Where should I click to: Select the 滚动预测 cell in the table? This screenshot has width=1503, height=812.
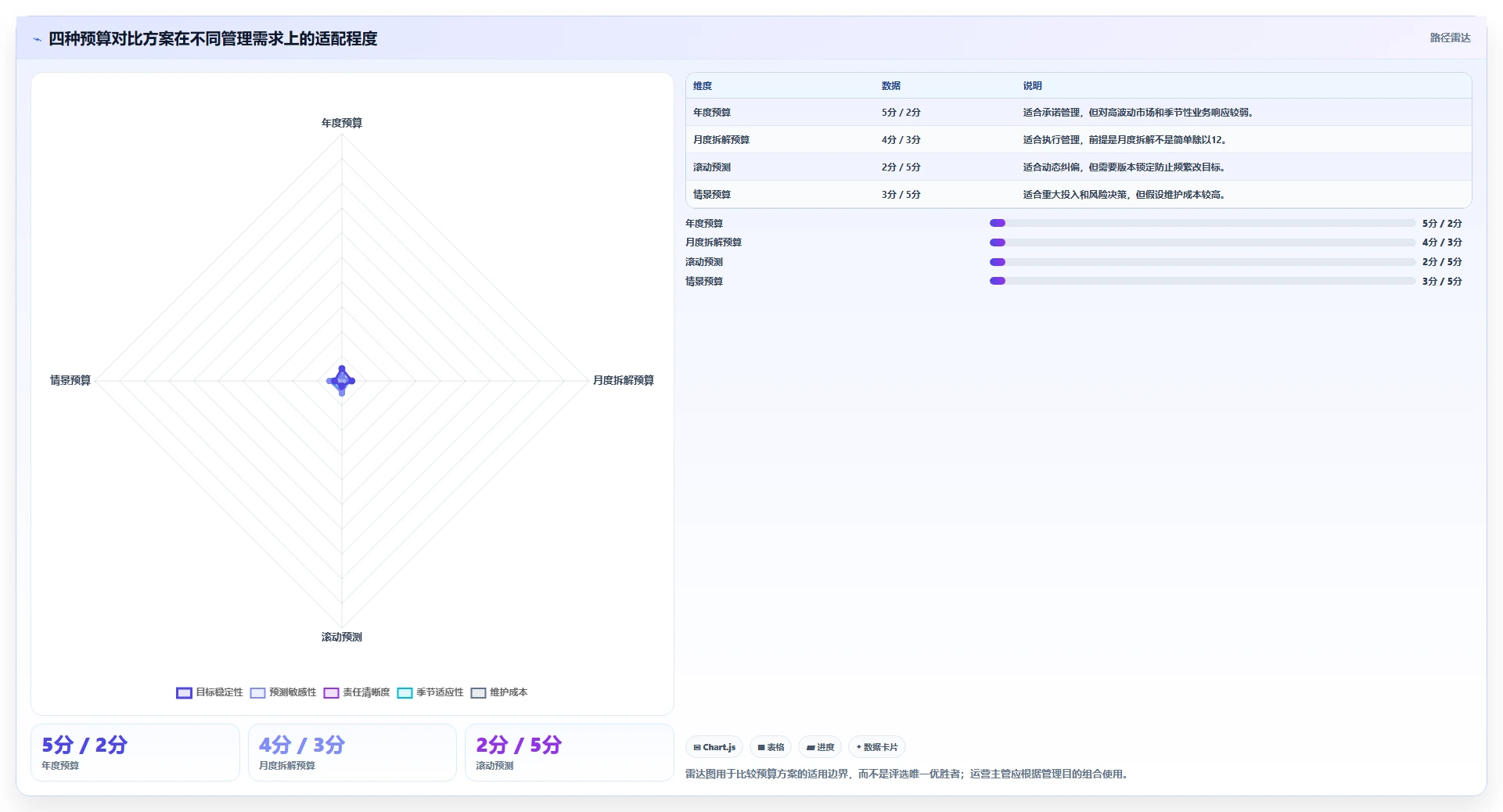712,167
